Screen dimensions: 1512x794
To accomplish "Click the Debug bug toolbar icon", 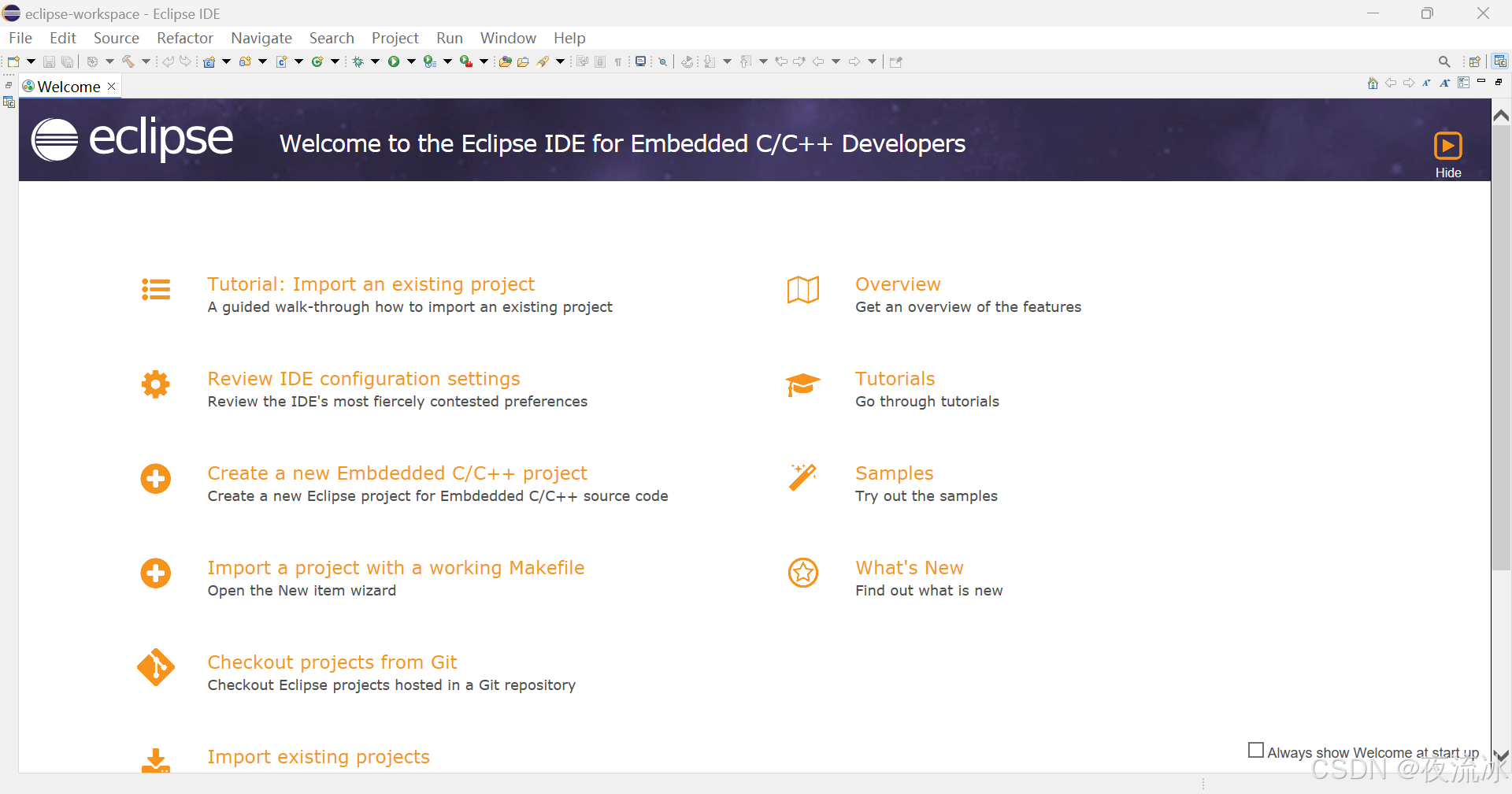I will 358,61.
